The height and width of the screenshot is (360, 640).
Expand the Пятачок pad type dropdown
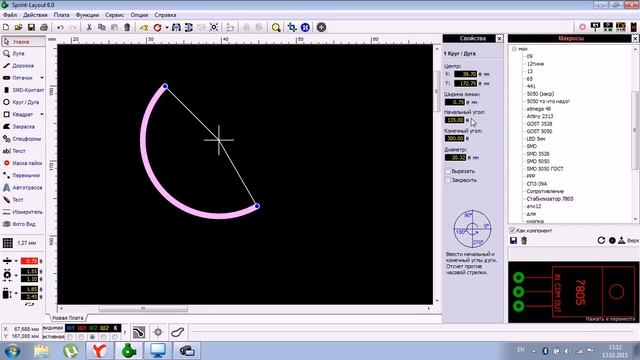[x=42, y=78]
